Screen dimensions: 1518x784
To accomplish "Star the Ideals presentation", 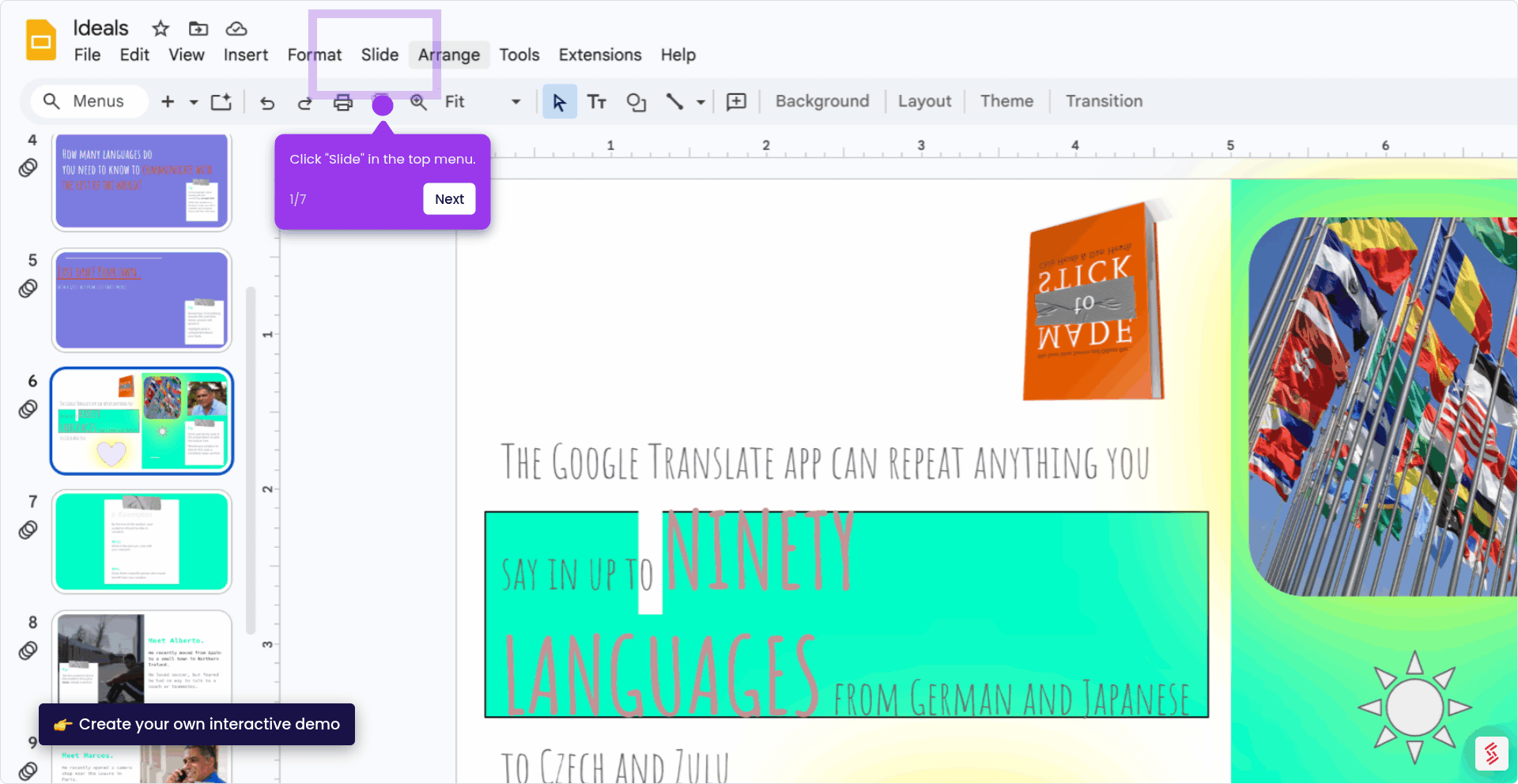I will click(x=160, y=29).
